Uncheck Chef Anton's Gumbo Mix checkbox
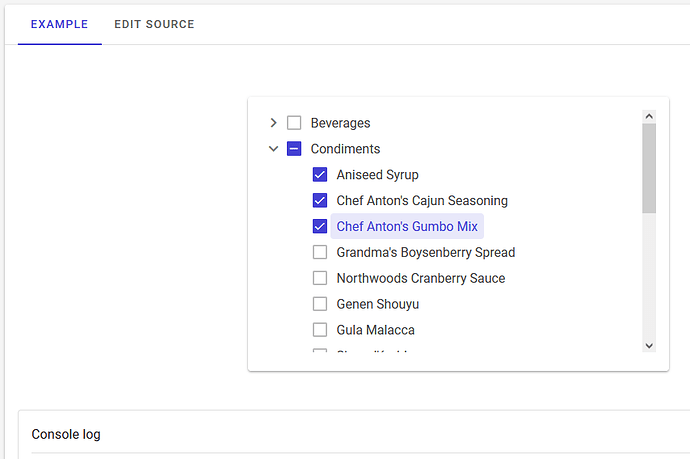This screenshot has width=690, height=459. pyautogui.click(x=320, y=226)
